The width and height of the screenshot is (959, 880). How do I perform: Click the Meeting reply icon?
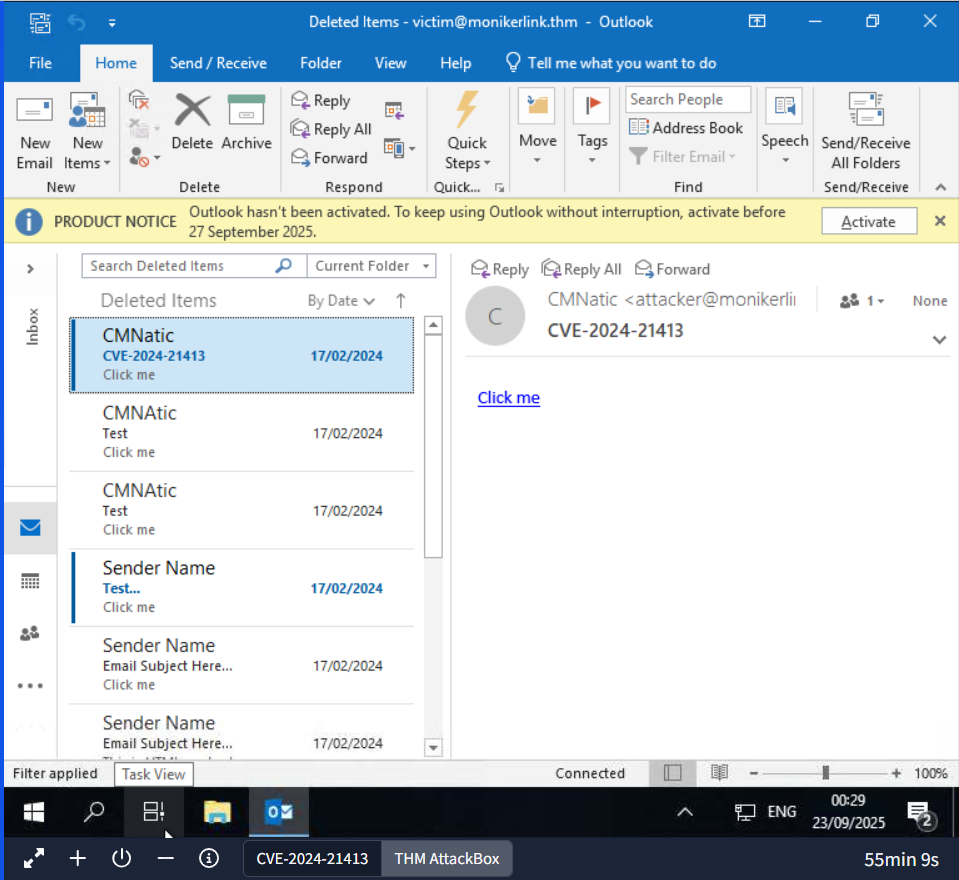click(394, 110)
